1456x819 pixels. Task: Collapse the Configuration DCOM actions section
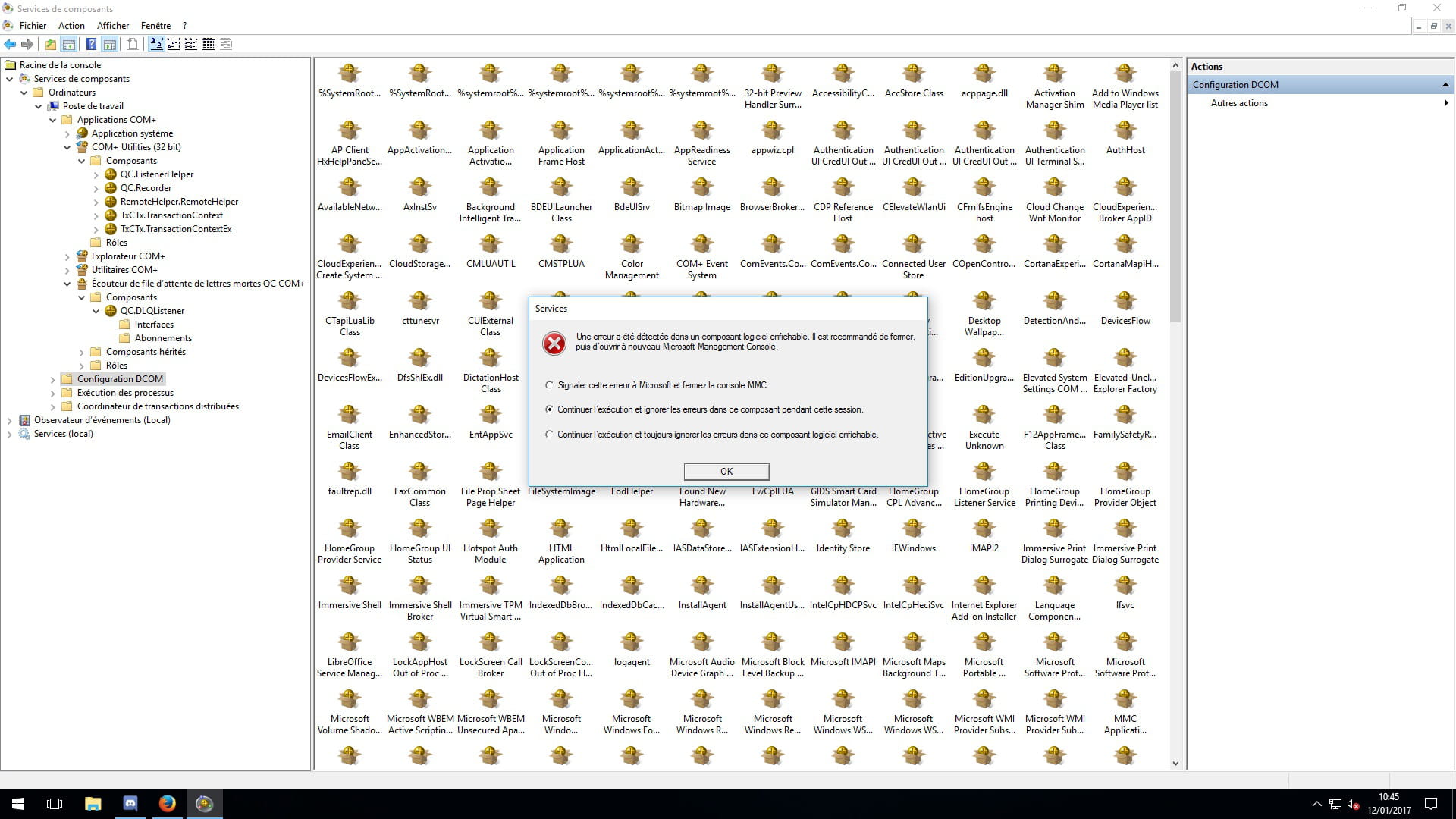click(x=1445, y=85)
